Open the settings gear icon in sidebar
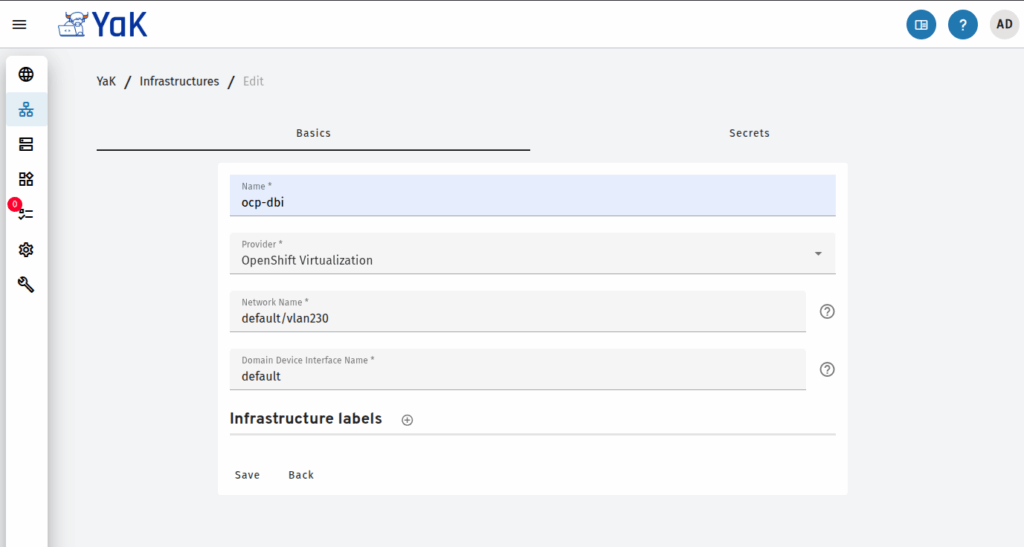 coord(26,249)
